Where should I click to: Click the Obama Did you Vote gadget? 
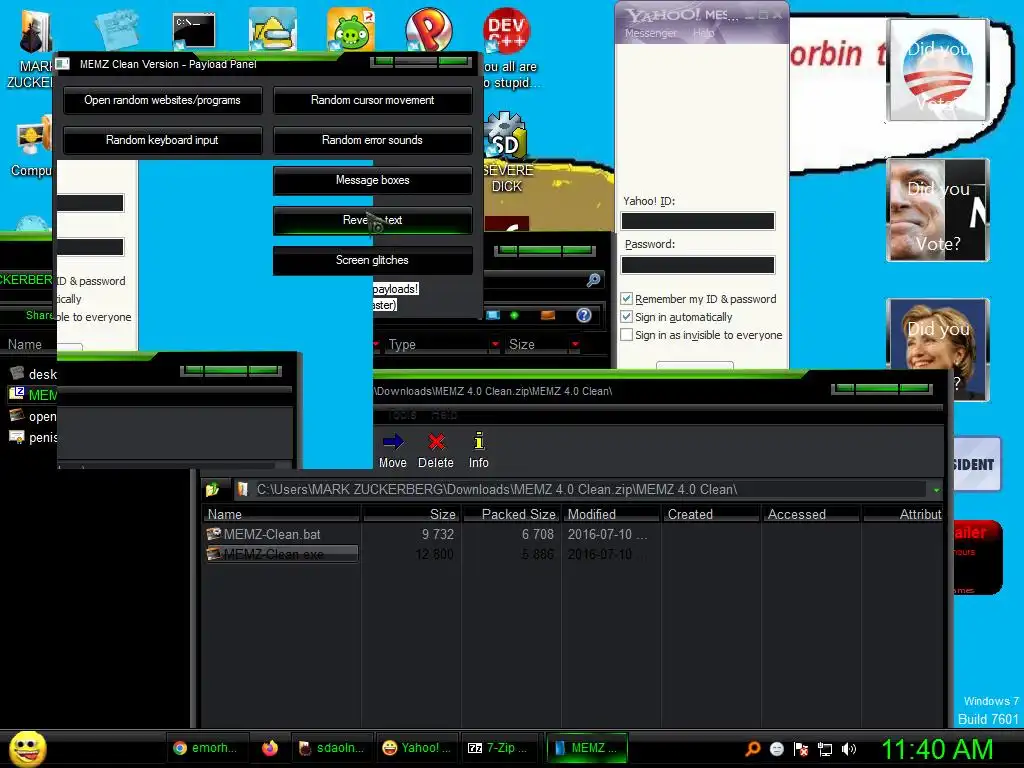point(938,70)
